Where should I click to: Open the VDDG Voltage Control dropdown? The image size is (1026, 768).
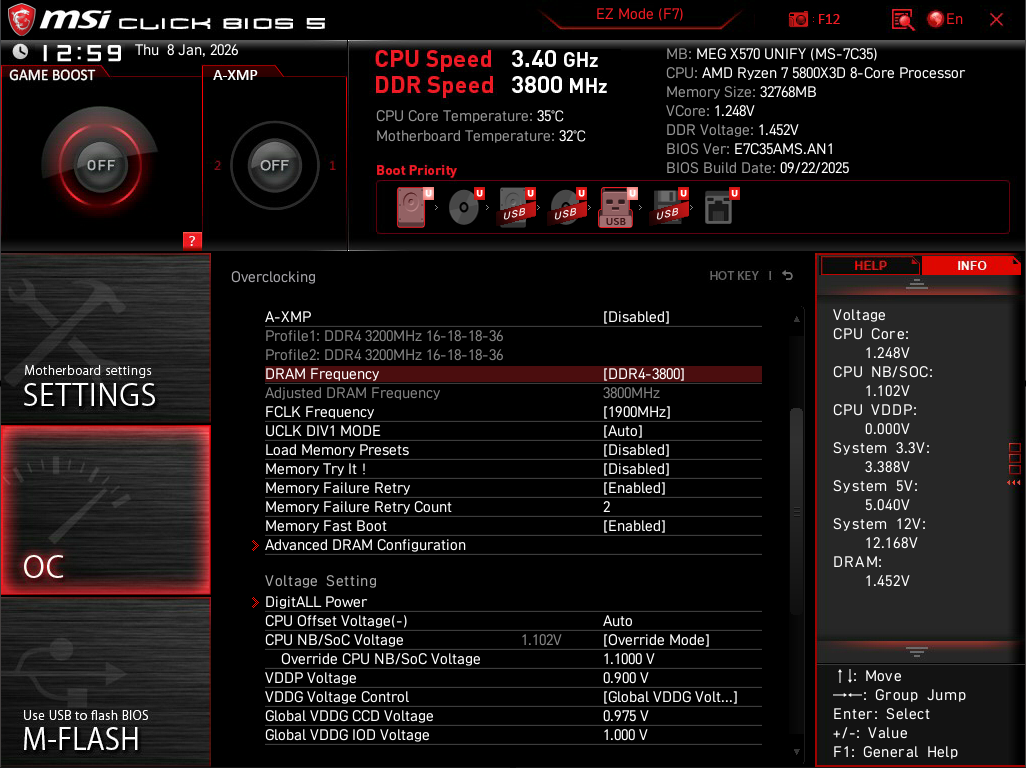click(x=513, y=697)
